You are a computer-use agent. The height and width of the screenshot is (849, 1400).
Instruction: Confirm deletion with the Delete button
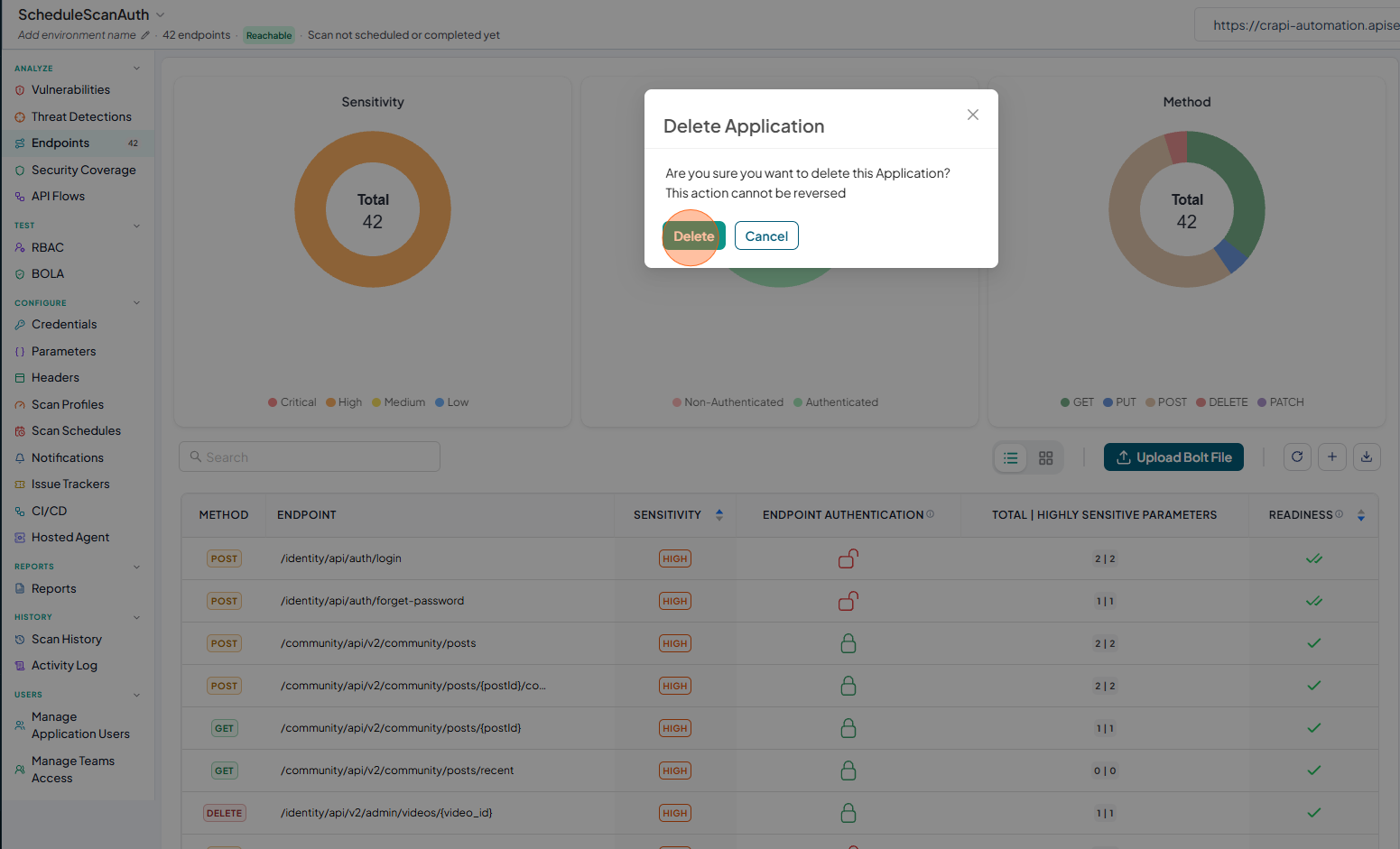693,236
